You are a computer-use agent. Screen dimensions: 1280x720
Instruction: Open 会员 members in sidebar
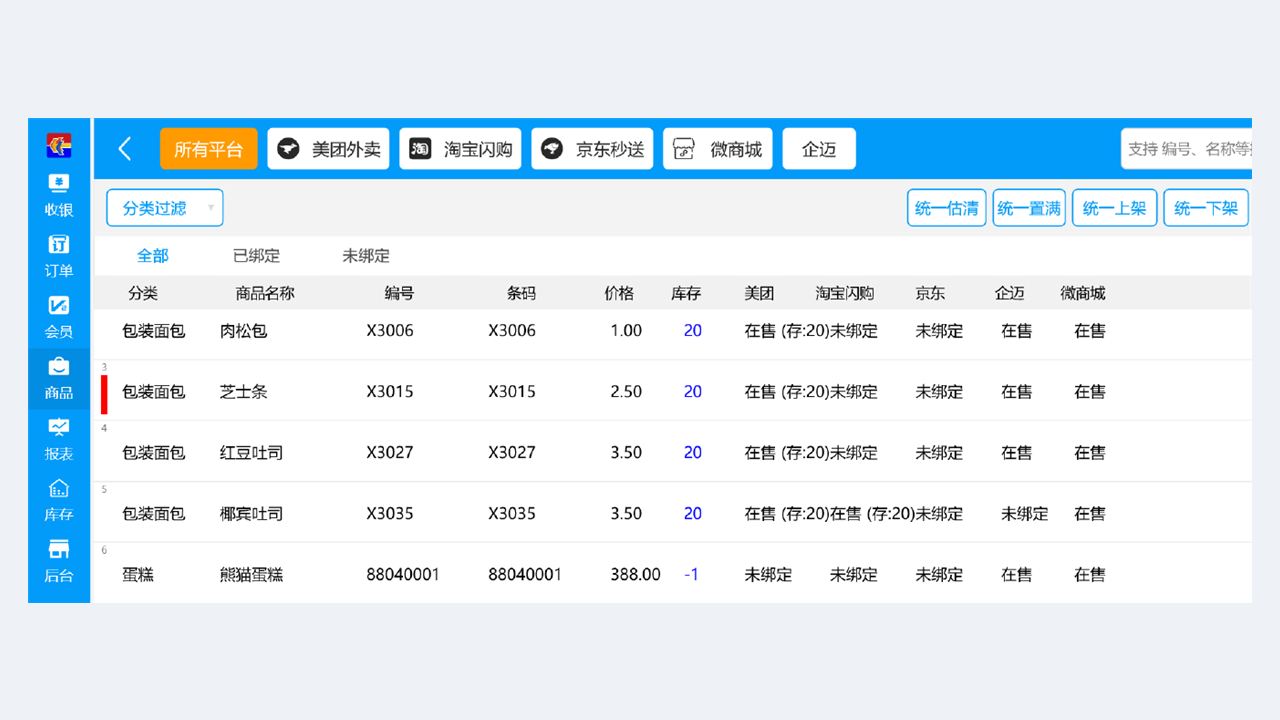tap(59, 318)
